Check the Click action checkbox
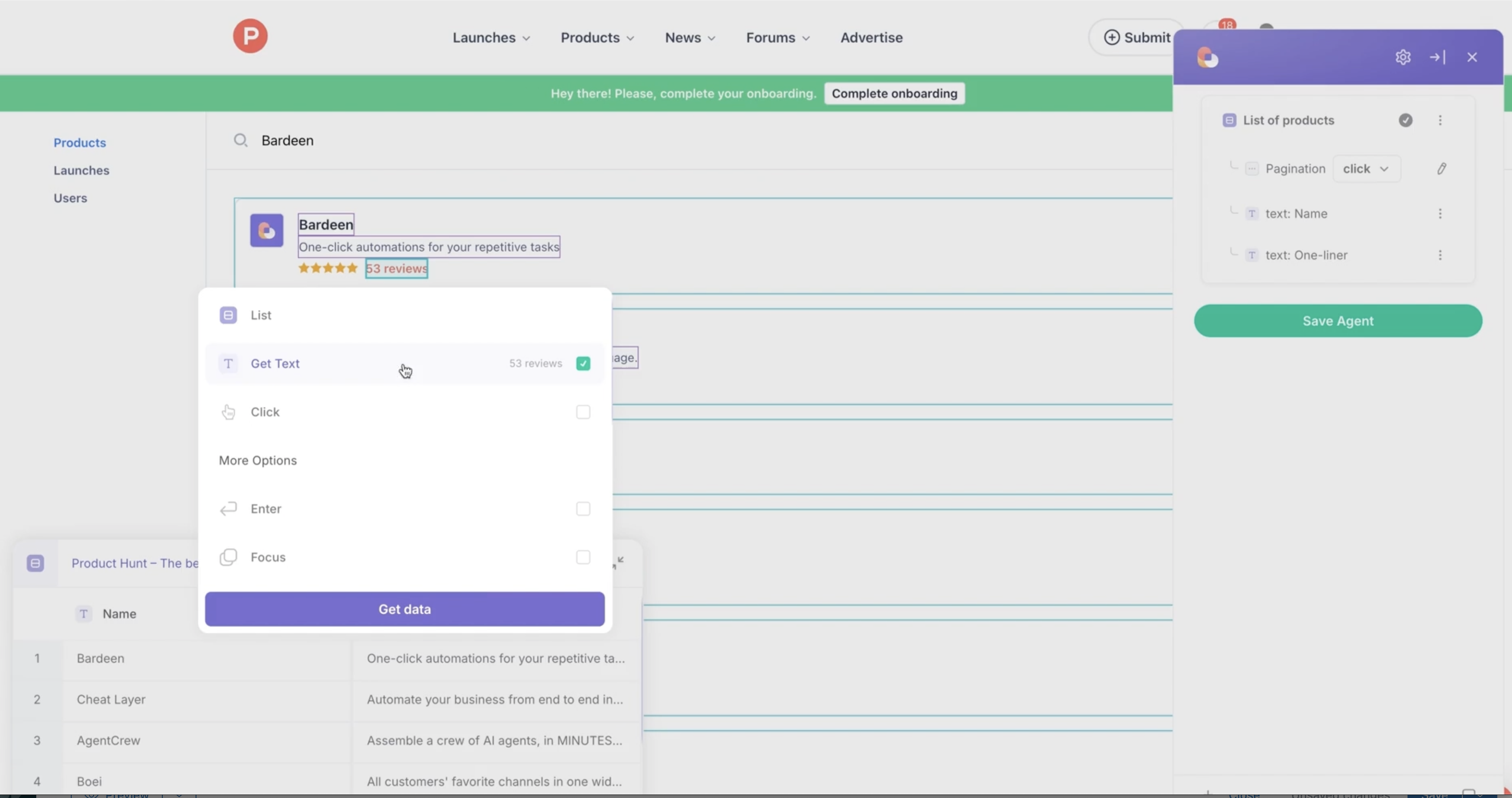This screenshot has width=1512, height=798. click(583, 412)
